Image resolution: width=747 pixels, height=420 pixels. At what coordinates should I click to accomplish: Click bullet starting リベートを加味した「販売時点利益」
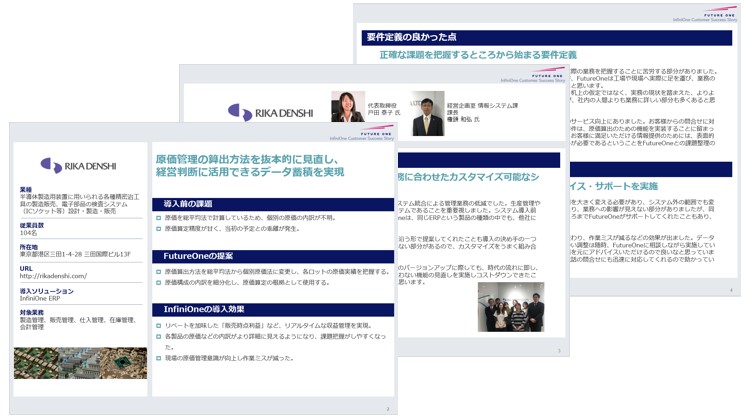point(268,326)
